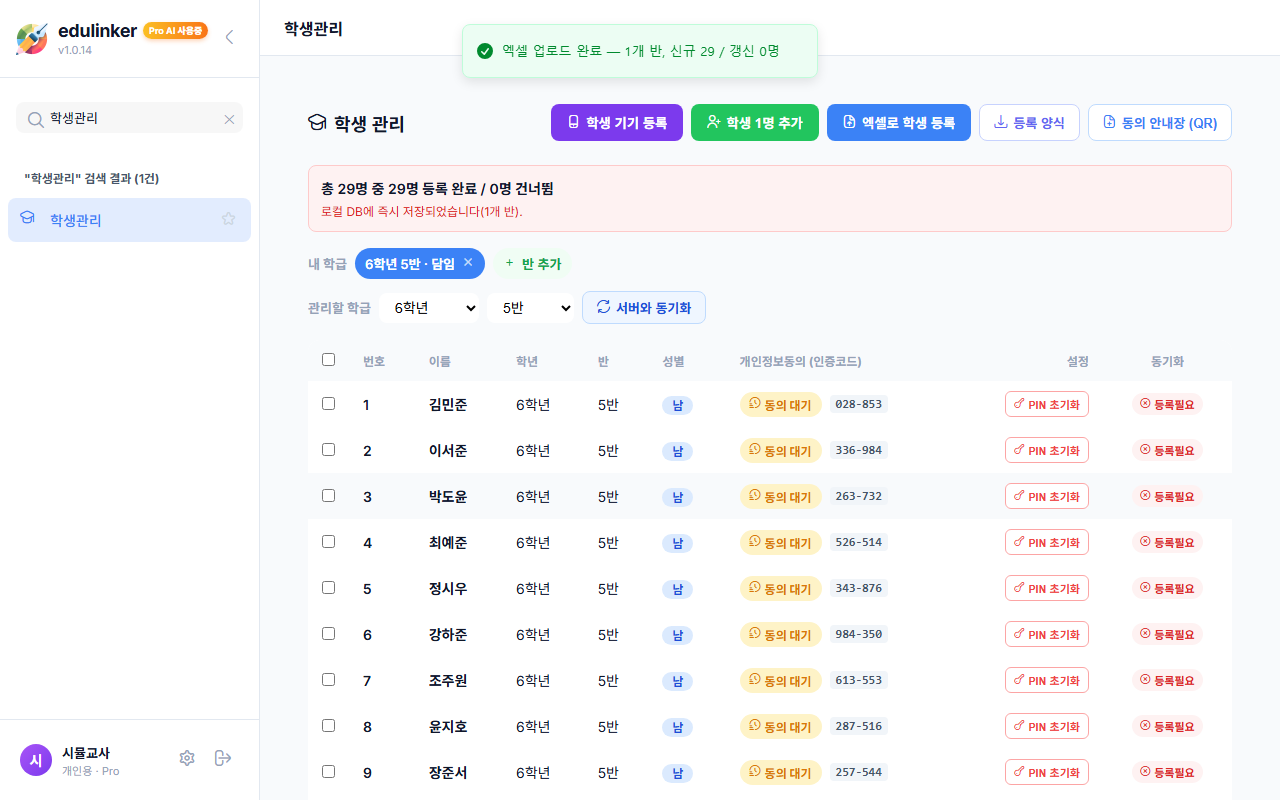Image resolution: width=1280 pixels, height=800 pixels.
Task: Check the box for 박도윤
Action: [329, 496]
